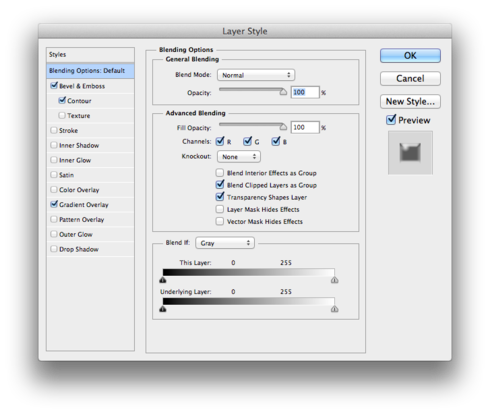Click the OK button
Viewport: 490px width, 414px height.
tap(410, 56)
